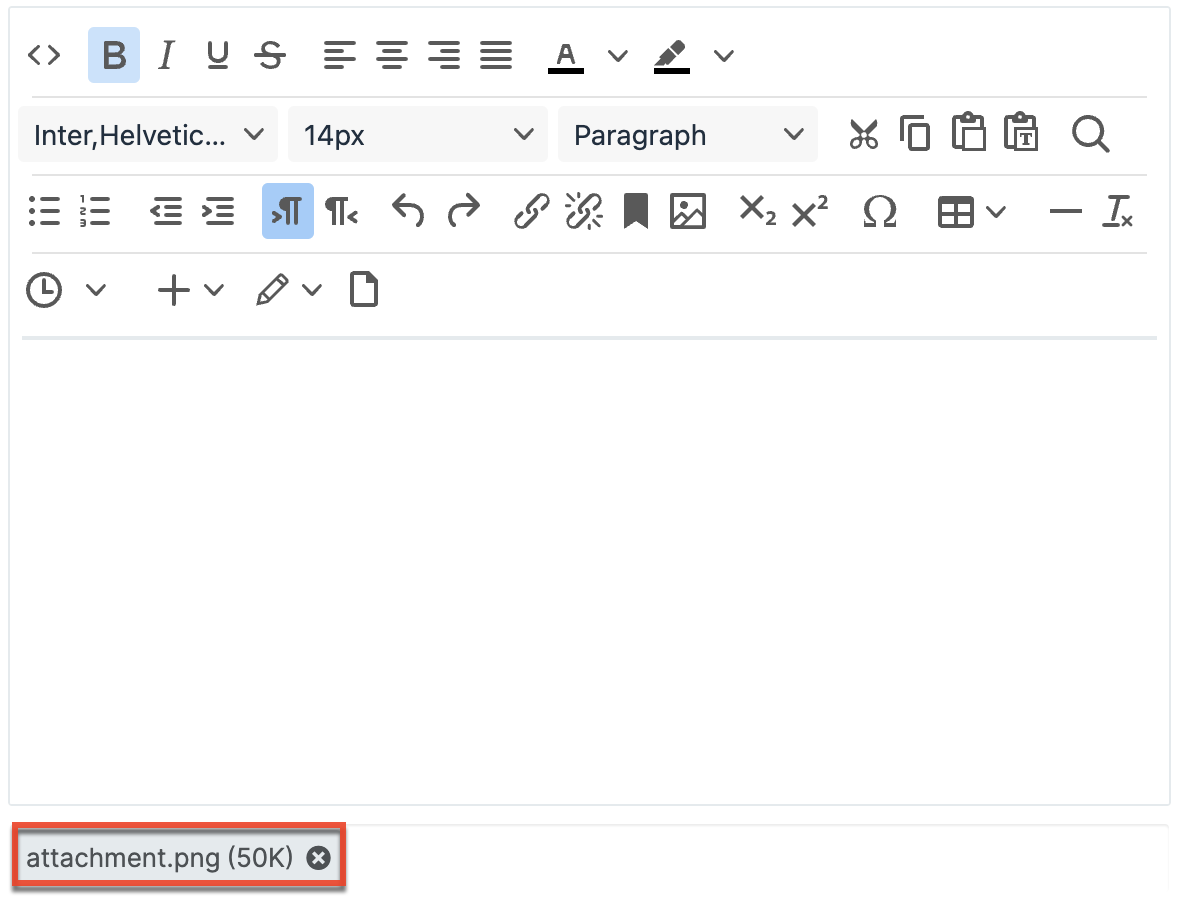Insert an image into the editor
The image size is (1180, 904).
[687, 211]
